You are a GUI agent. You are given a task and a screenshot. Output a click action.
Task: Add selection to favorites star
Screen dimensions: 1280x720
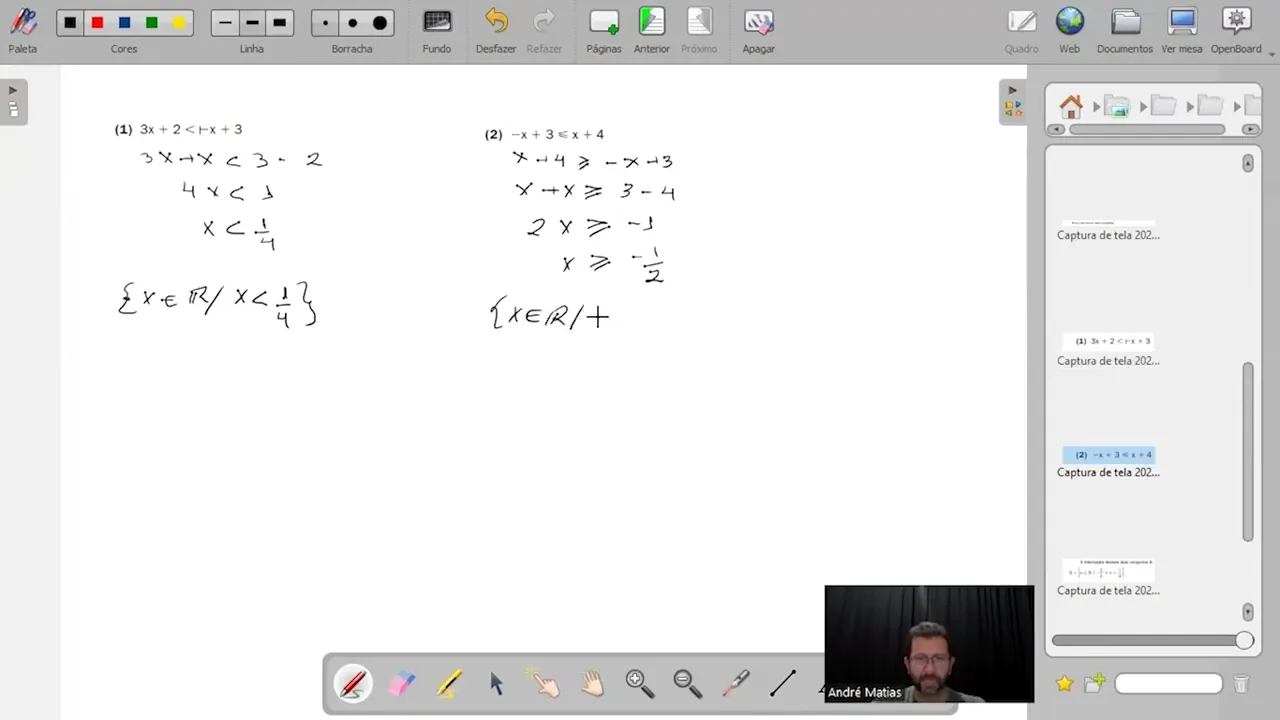[x=1064, y=683]
